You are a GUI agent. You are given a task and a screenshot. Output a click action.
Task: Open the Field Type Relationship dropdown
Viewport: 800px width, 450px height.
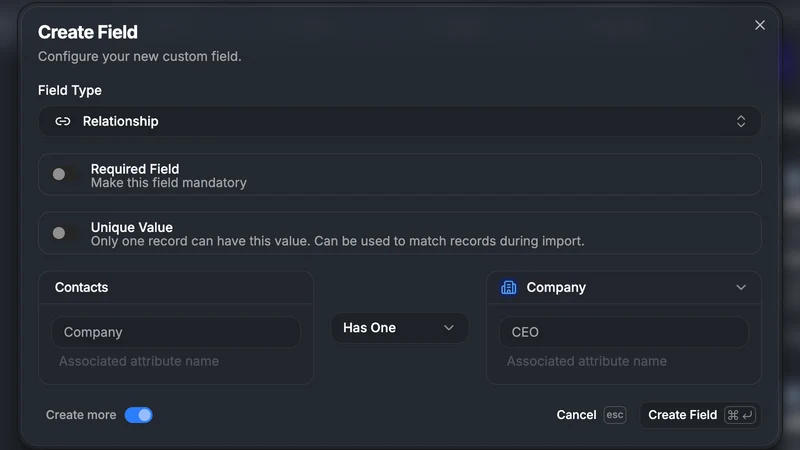click(399, 121)
